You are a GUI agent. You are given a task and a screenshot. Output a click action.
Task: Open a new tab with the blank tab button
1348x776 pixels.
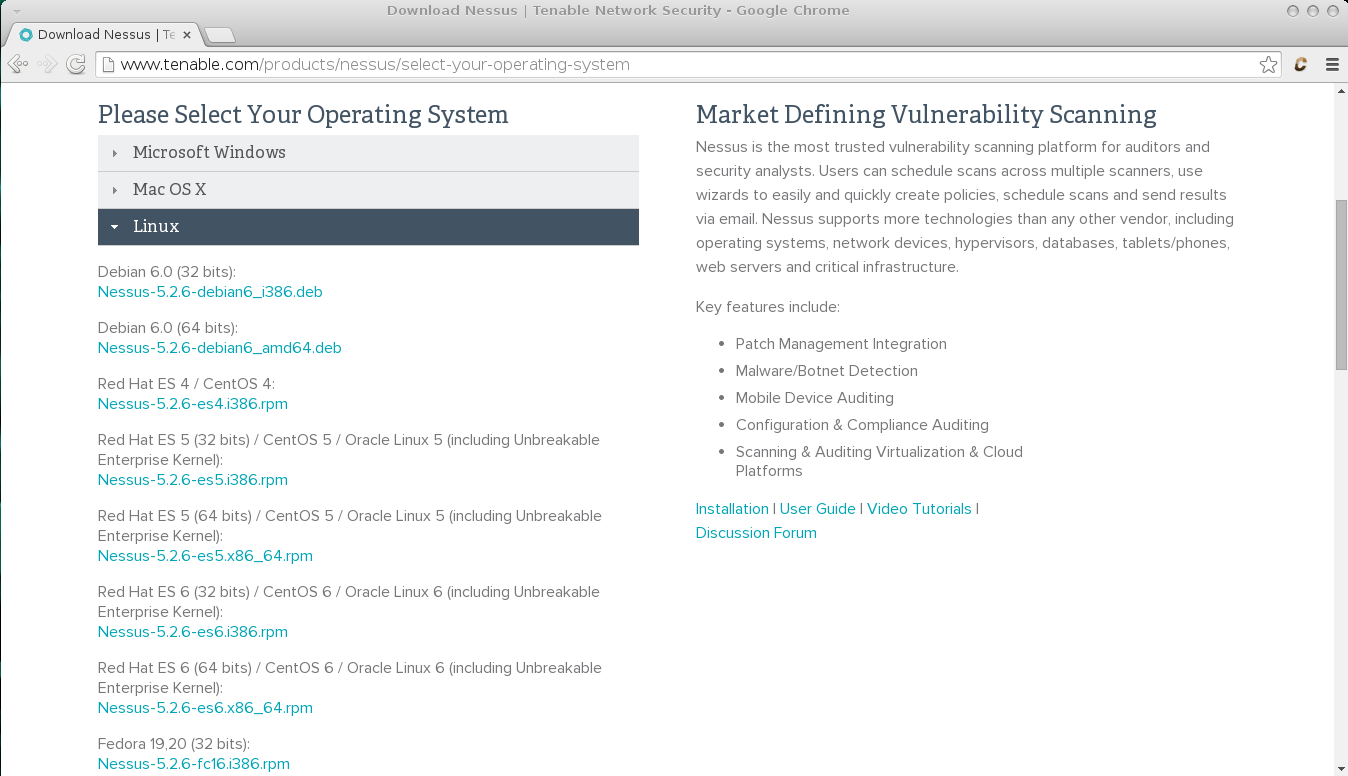tap(219, 35)
